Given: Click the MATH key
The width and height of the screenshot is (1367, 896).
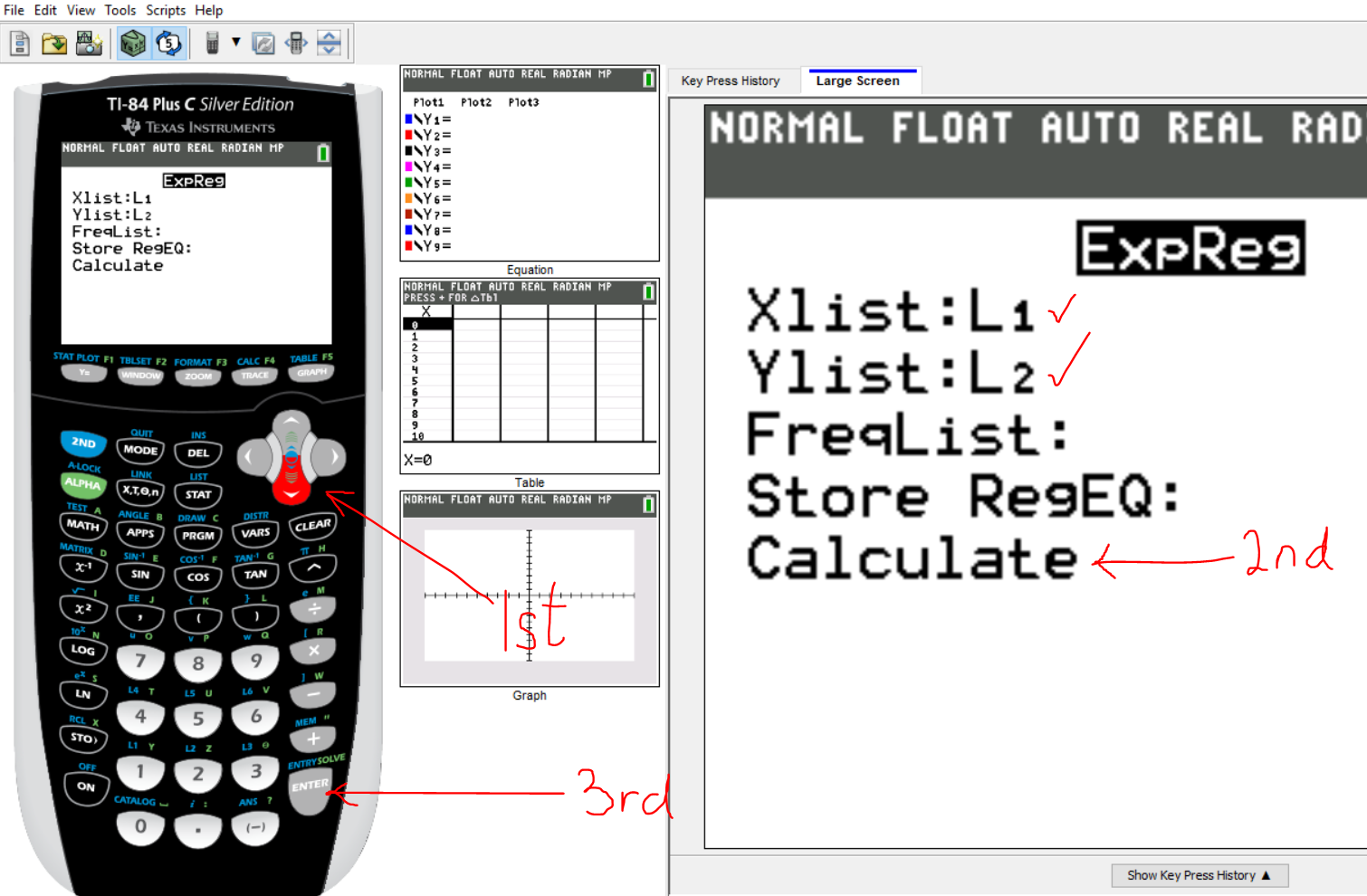Looking at the screenshot, I should (x=83, y=525).
